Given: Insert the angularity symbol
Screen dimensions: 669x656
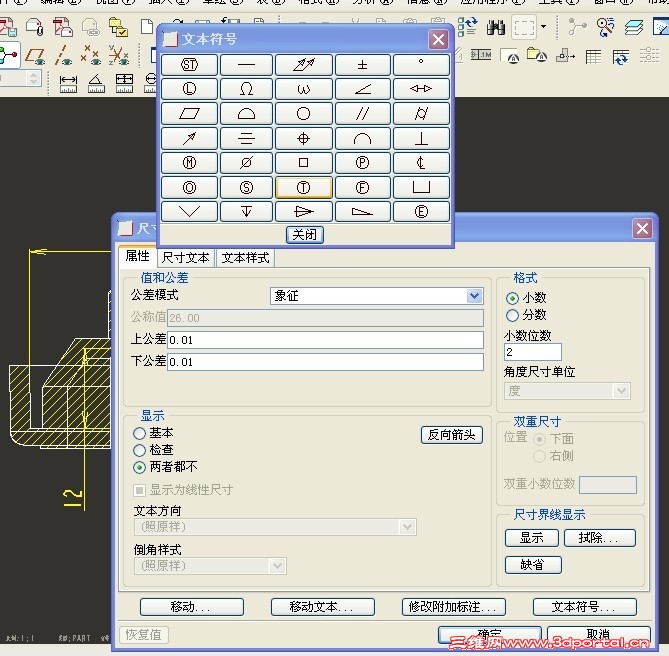Looking at the screenshot, I should [x=362, y=89].
